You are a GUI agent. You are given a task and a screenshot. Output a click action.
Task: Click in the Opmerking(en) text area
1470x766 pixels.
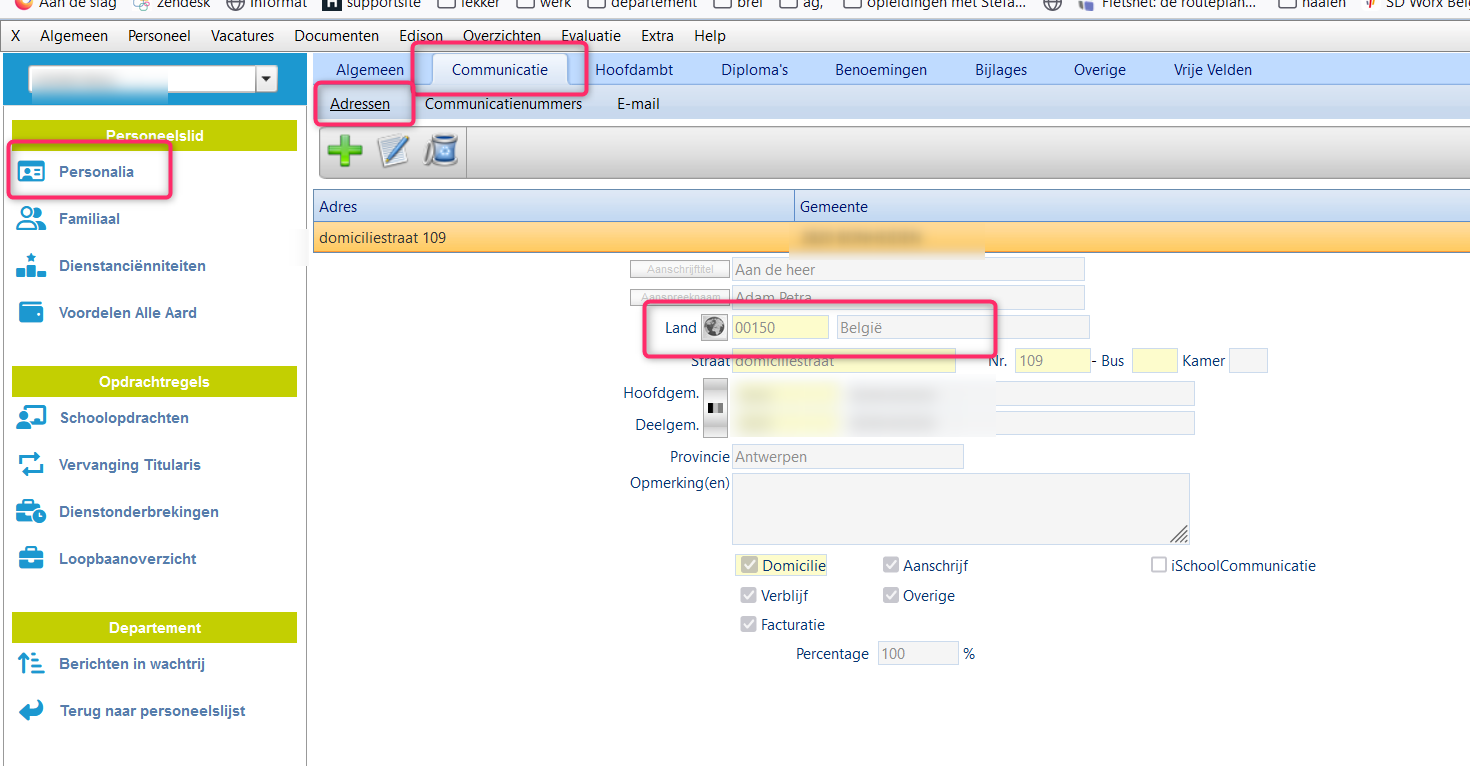tap(960, 508)
